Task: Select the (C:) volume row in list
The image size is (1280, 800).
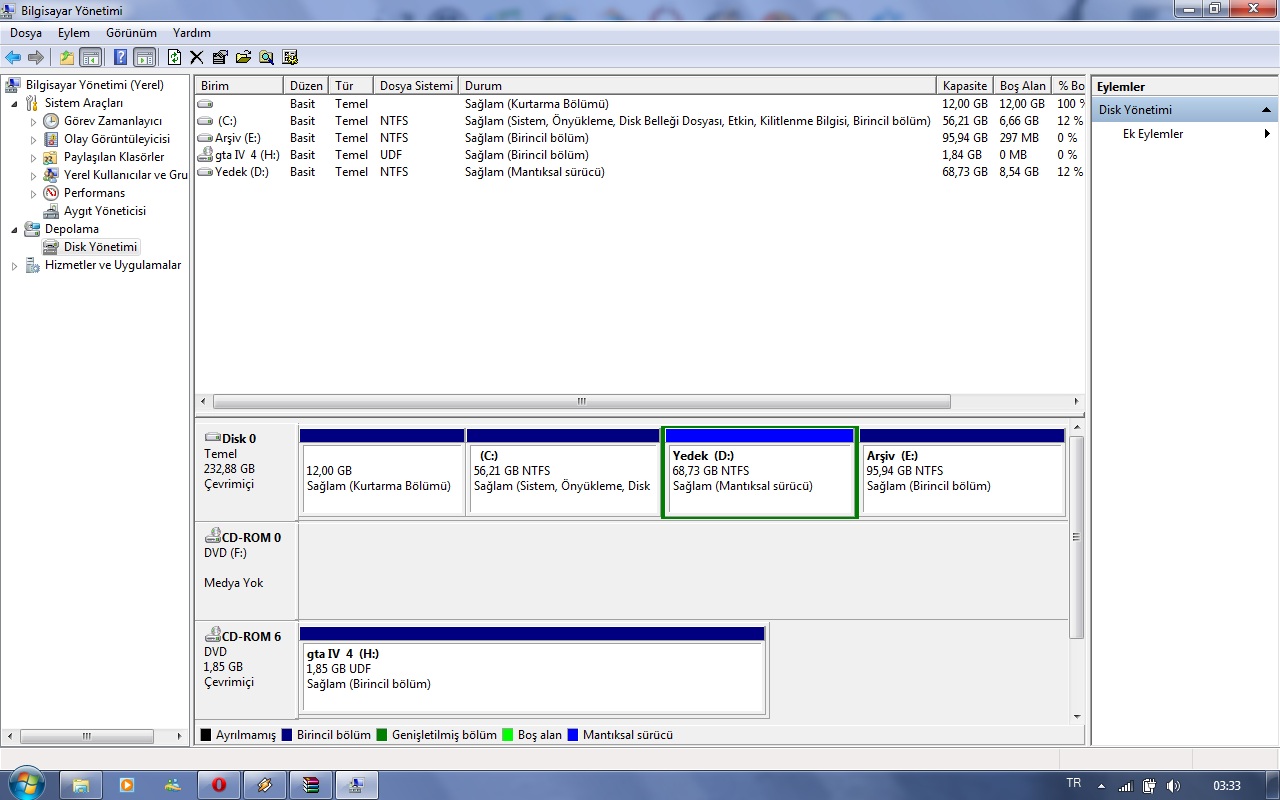Action: (640, 121)
